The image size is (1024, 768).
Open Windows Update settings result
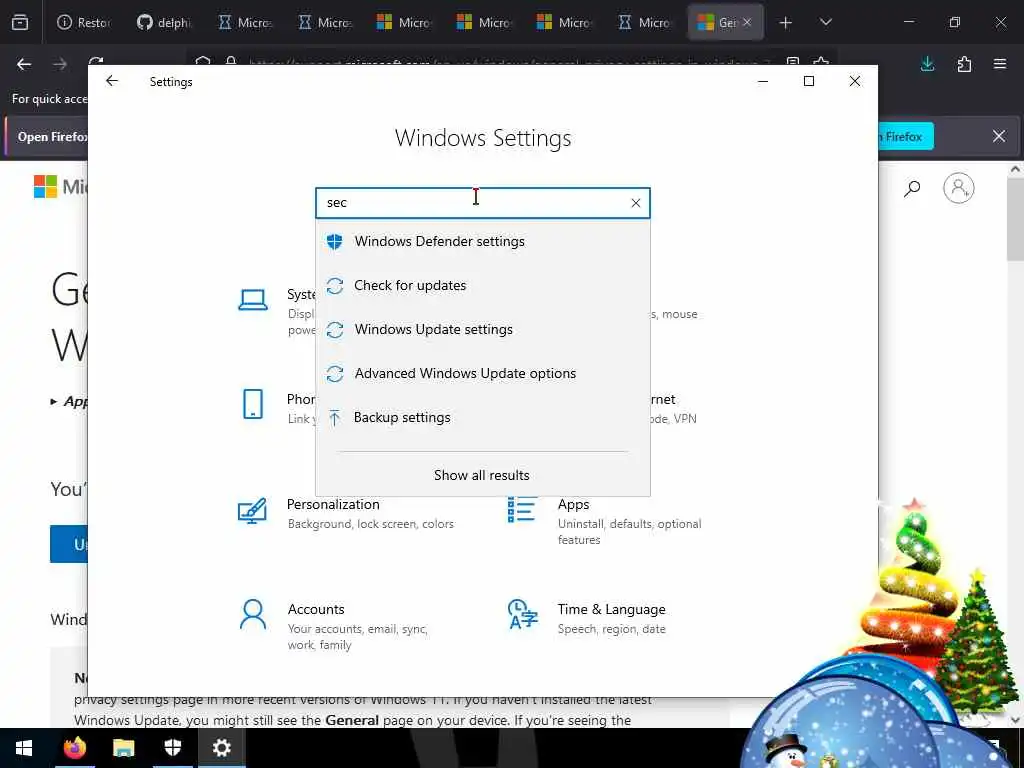pyautogui.click(x=483, y=329)
